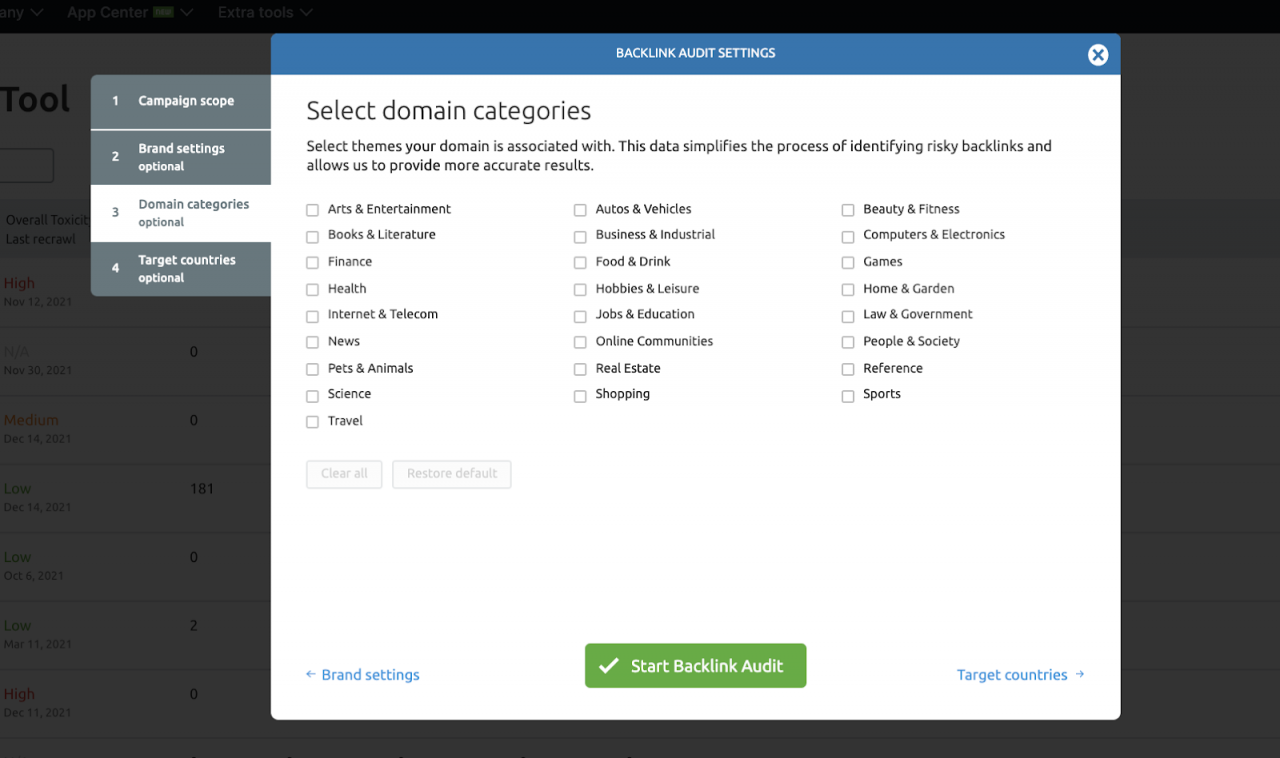Expand the App Center menu
The width and height of the screenshot is (1280, 758).
click(130, 13)
